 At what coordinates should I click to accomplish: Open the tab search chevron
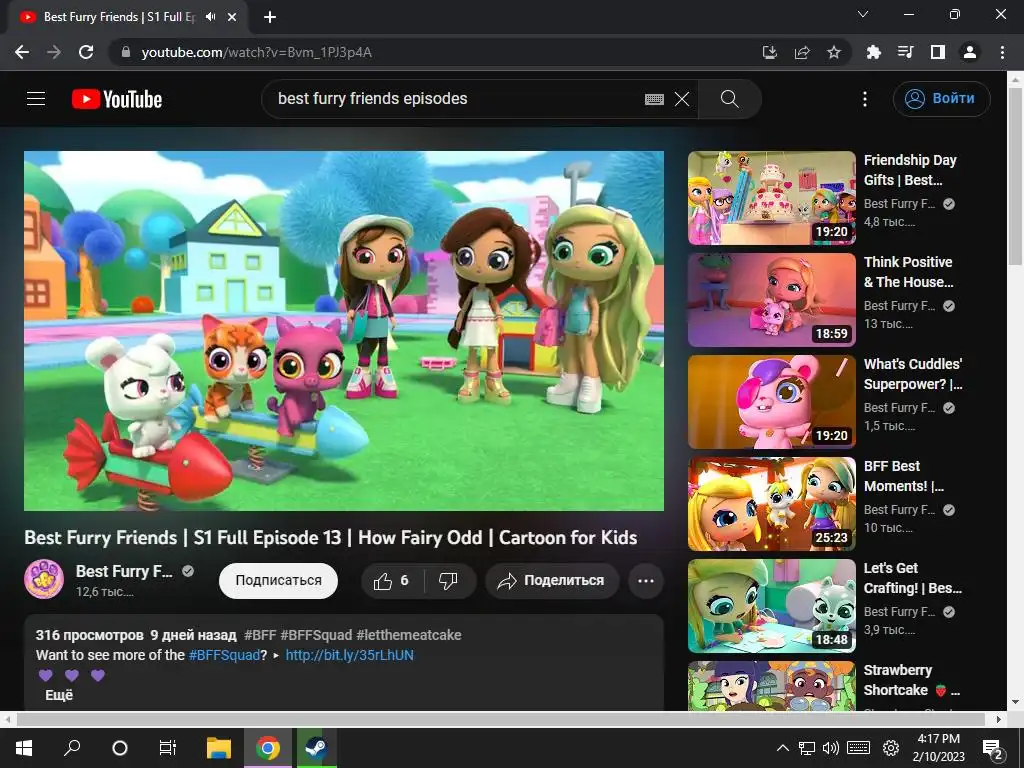pos(863,14)
